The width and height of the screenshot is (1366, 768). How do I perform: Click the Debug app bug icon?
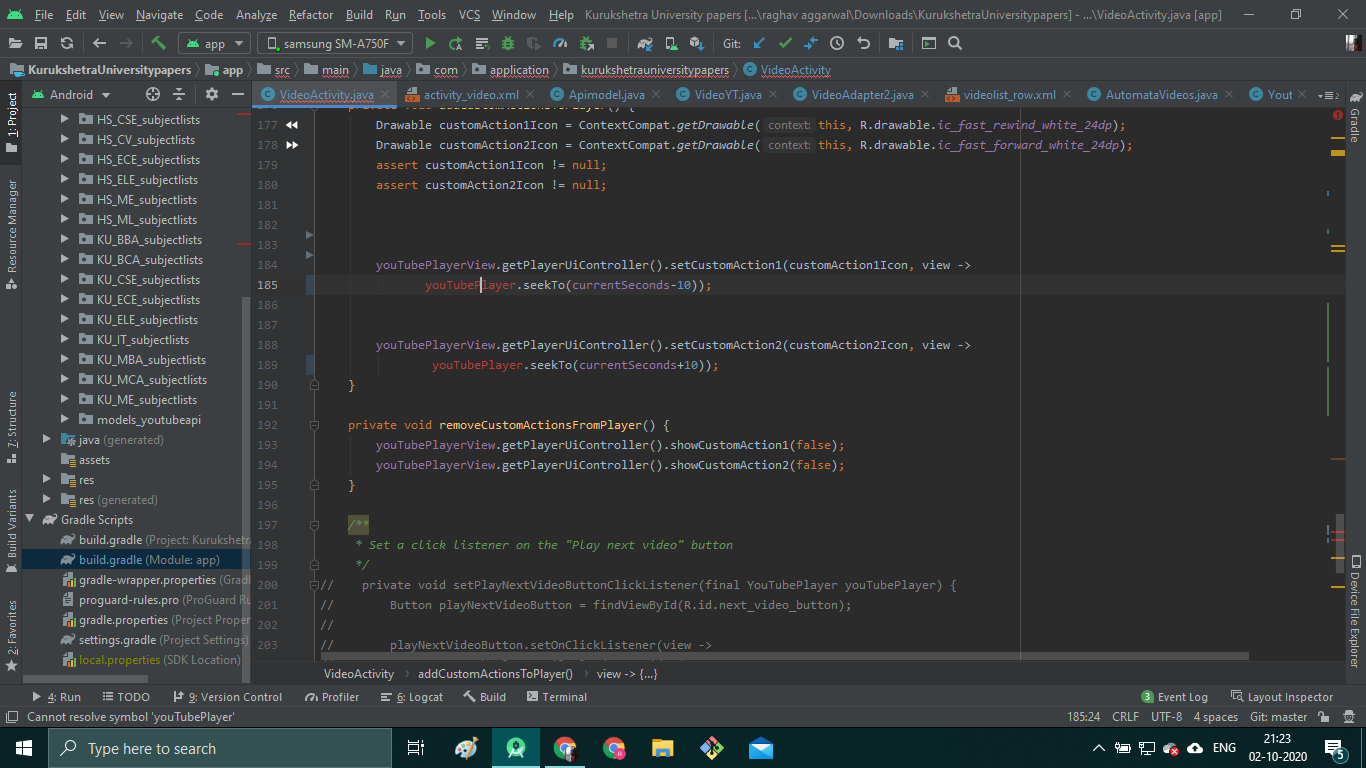[x=508, y=43]
